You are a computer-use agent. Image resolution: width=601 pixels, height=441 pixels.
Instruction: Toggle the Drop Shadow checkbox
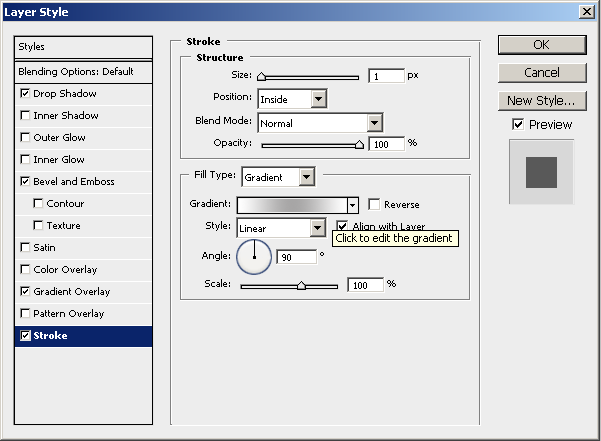(x=25, y=94)
